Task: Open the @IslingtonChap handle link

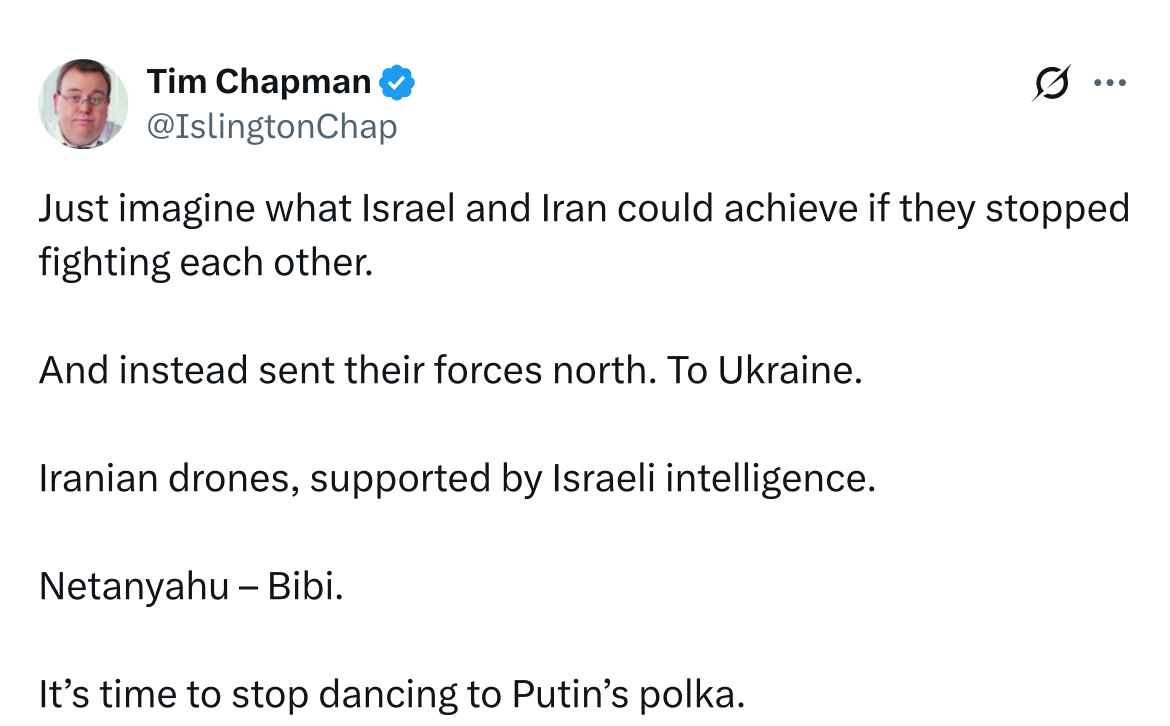Action: 272,127
